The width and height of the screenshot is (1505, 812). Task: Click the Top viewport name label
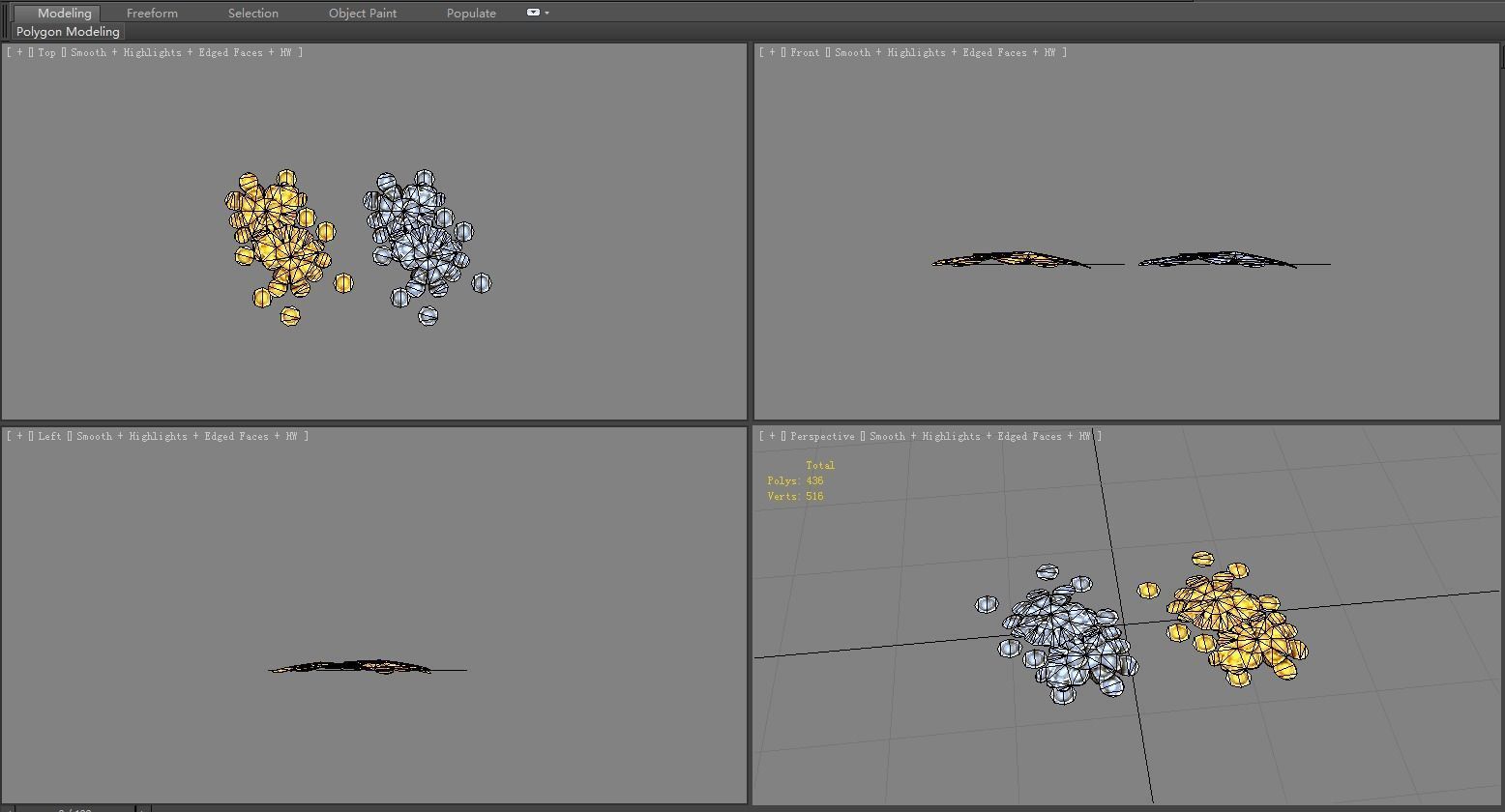[x=46, y=52]
